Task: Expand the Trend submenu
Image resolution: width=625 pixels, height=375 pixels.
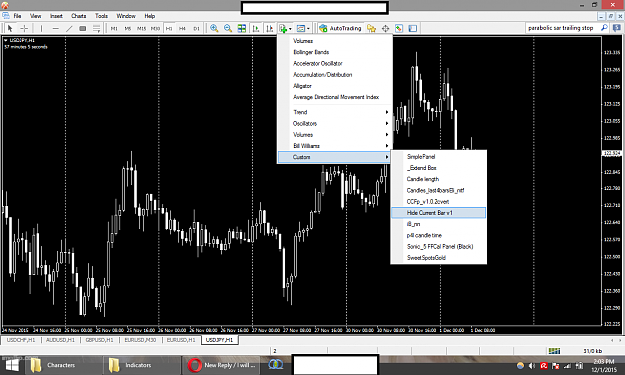Action: pyautogui.click(x=335, y=112)
